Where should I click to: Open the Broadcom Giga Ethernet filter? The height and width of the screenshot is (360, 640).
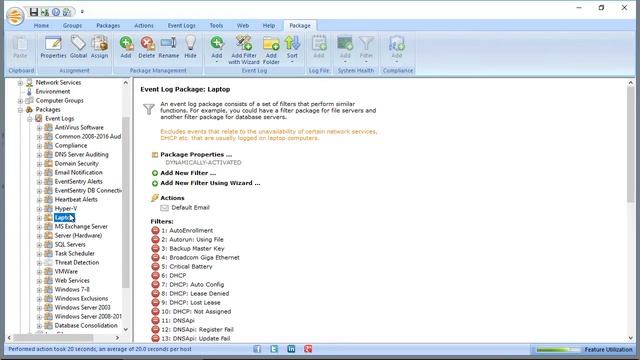pyautogui.click(x=200, y=258)
